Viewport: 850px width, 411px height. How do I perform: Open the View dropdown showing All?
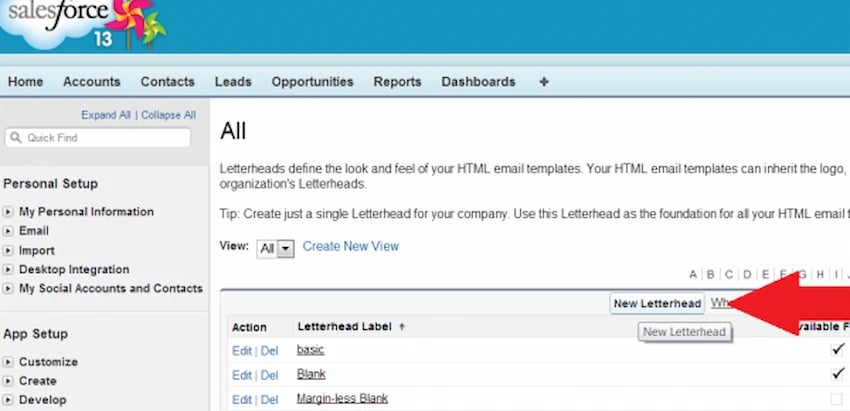pyautogui.click(x=275, y=249)
